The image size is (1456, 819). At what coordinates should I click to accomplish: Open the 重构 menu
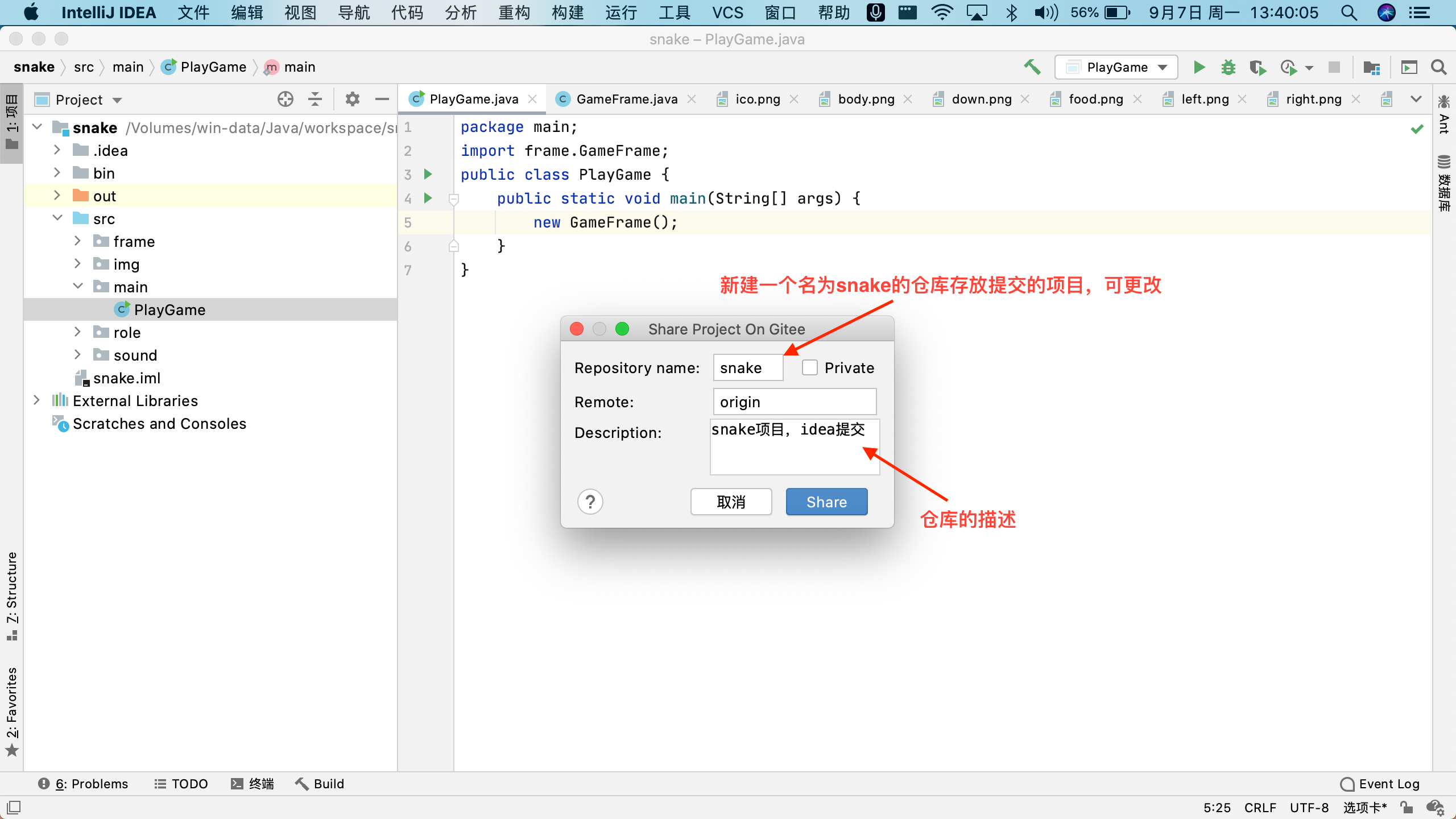pos(514,13)
